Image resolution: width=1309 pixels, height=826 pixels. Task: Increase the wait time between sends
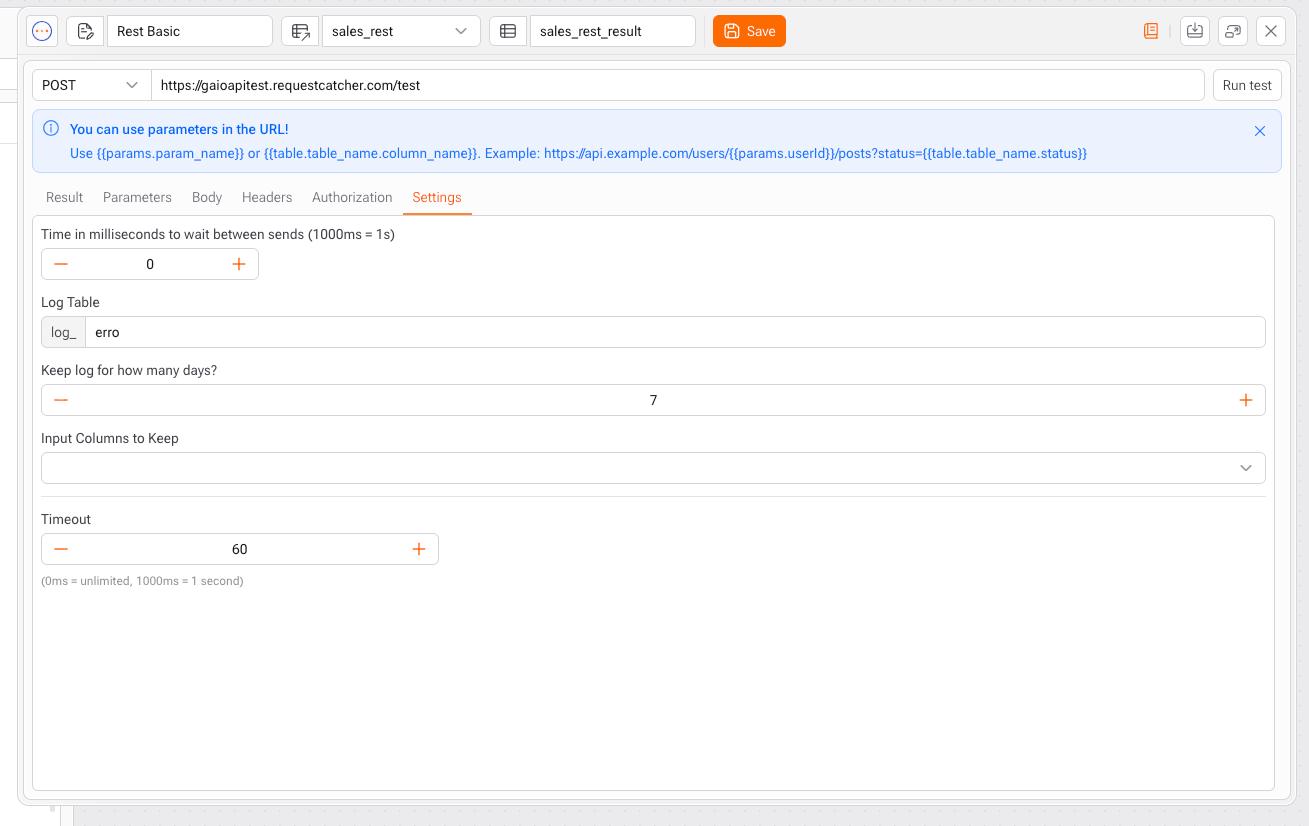(x=239, y=264)
